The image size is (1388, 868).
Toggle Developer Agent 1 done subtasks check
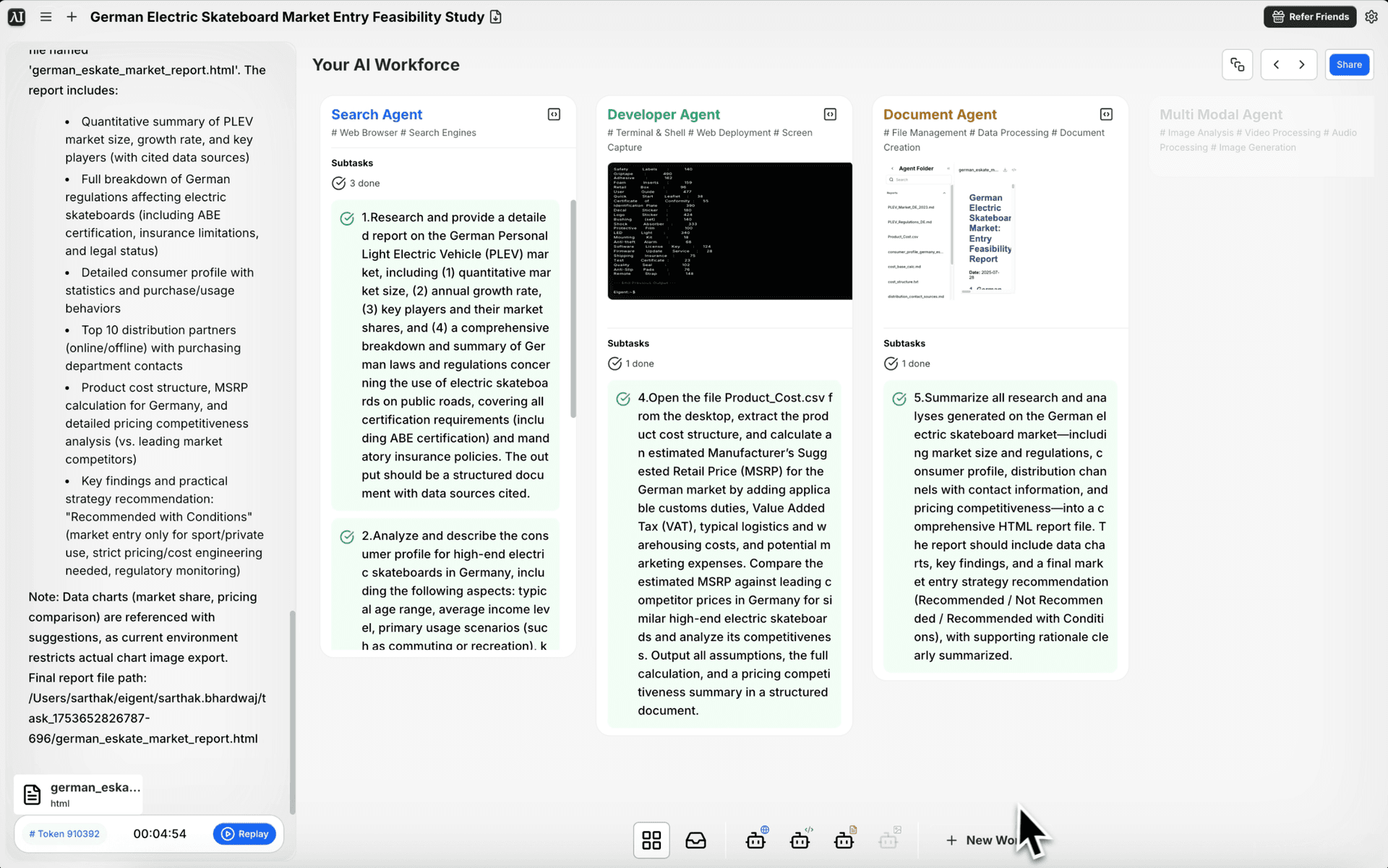point(614,364)
